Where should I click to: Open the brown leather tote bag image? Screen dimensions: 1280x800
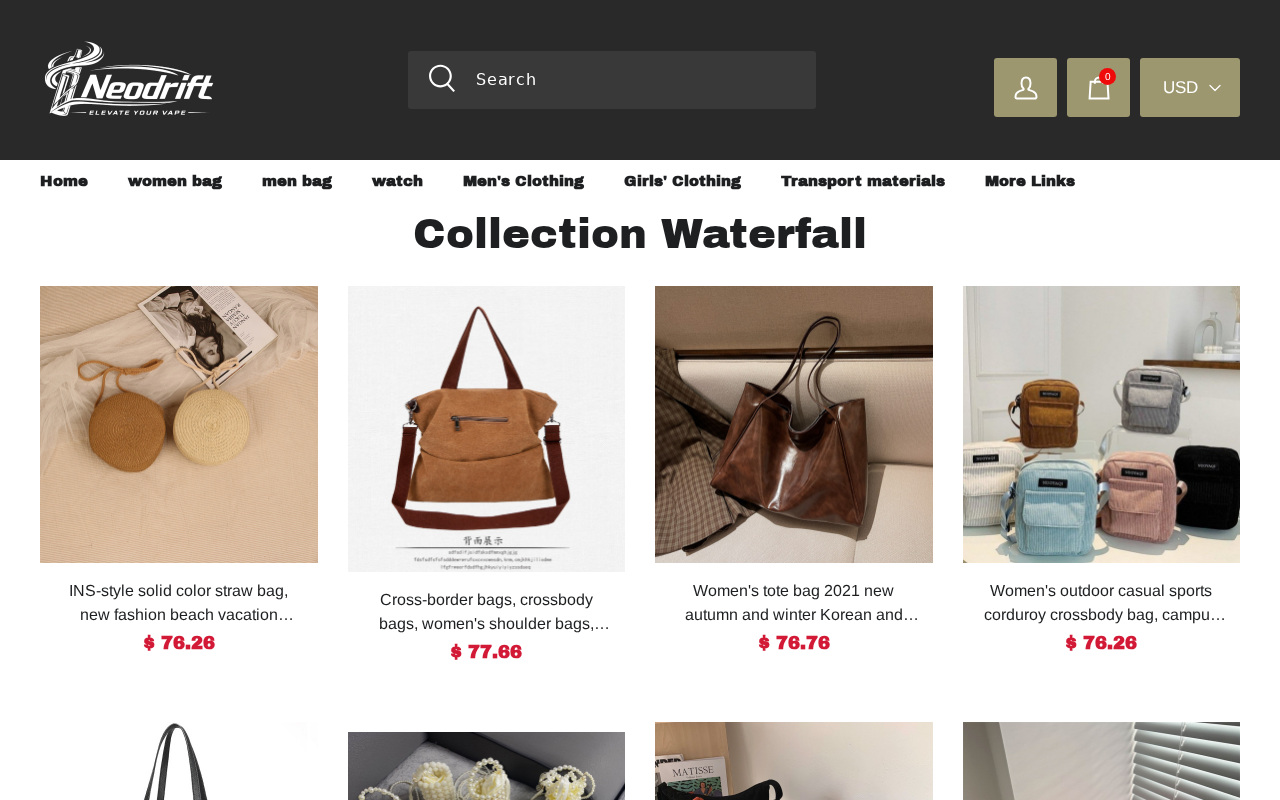(x=794, y=424)
